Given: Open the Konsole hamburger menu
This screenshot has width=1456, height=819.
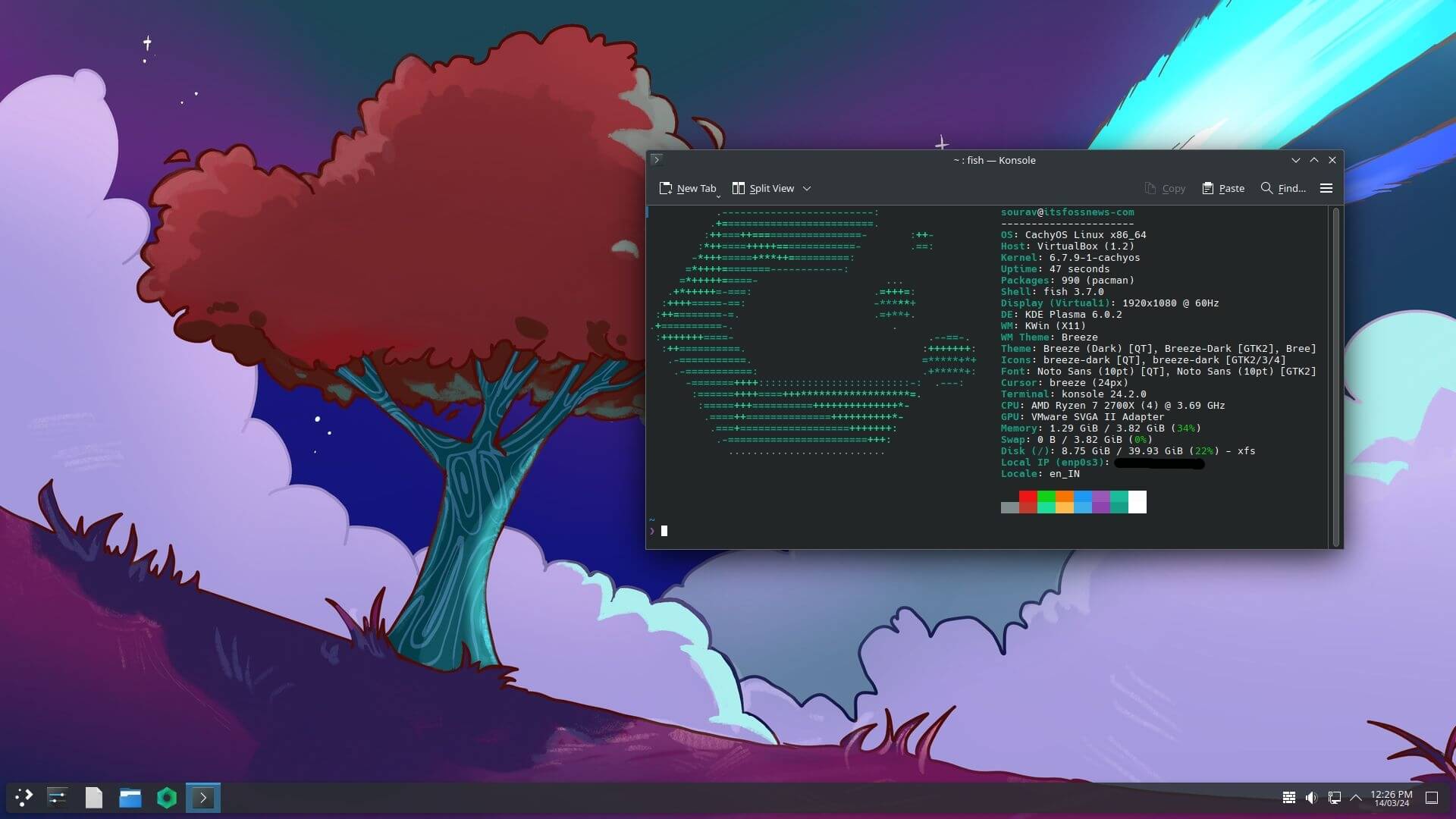Looking at the screenshot, I should (x=1326, y=188).
